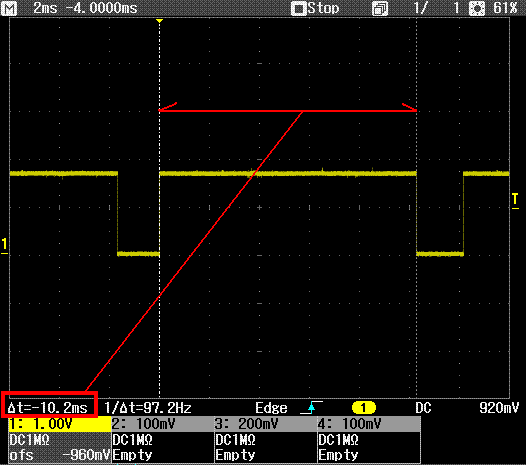This screenshot has height=465, width=526.
Task: Click the M memory icon at top-left
Action: pos(9,8)
